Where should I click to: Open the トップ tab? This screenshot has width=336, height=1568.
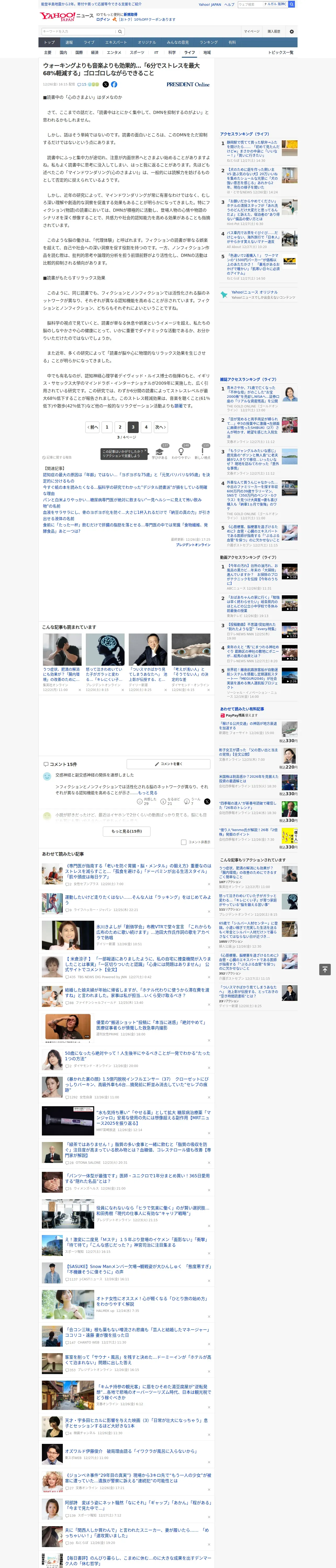[x=49, y=43]
